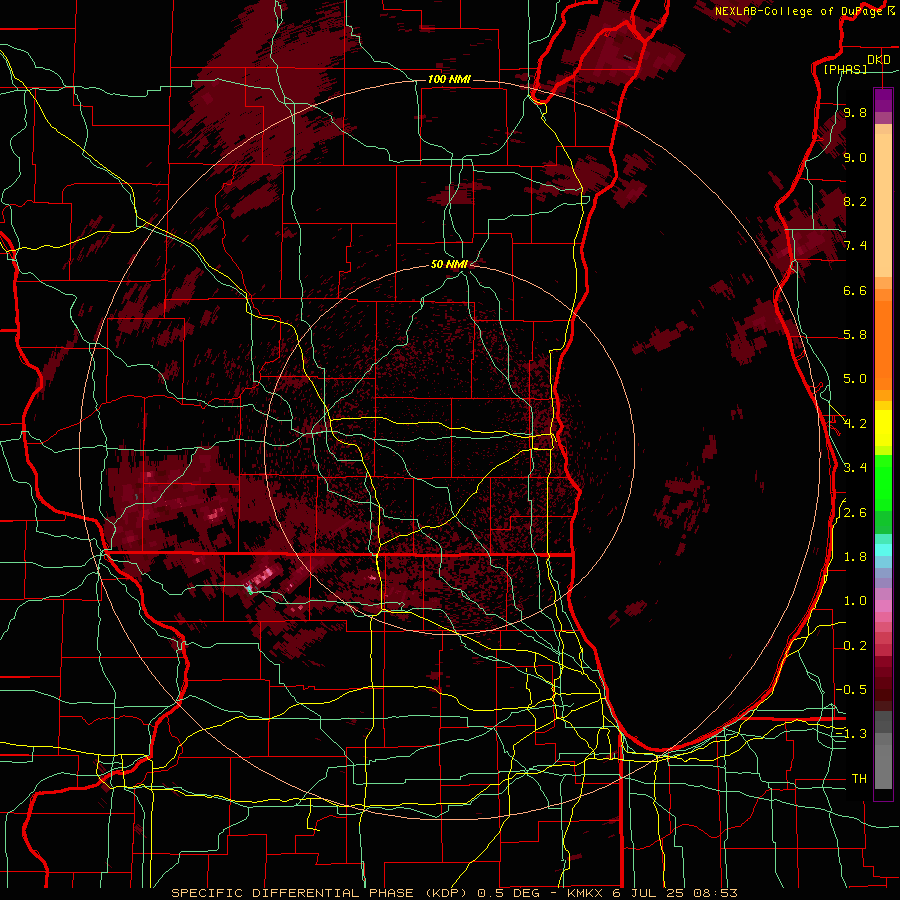Click the 3.4 value on the color scale
Viewport: 900px width, 900px height.
(855, 468)
